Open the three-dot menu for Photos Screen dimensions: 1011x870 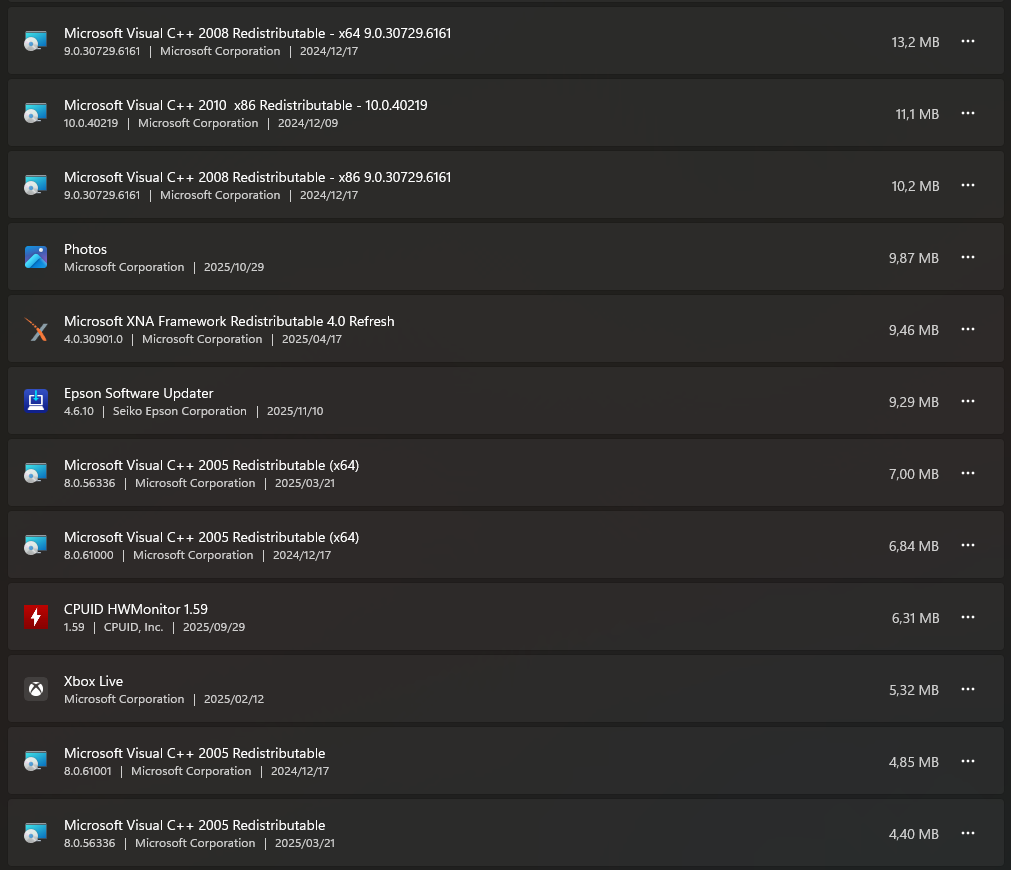click(x=967, y=257)
